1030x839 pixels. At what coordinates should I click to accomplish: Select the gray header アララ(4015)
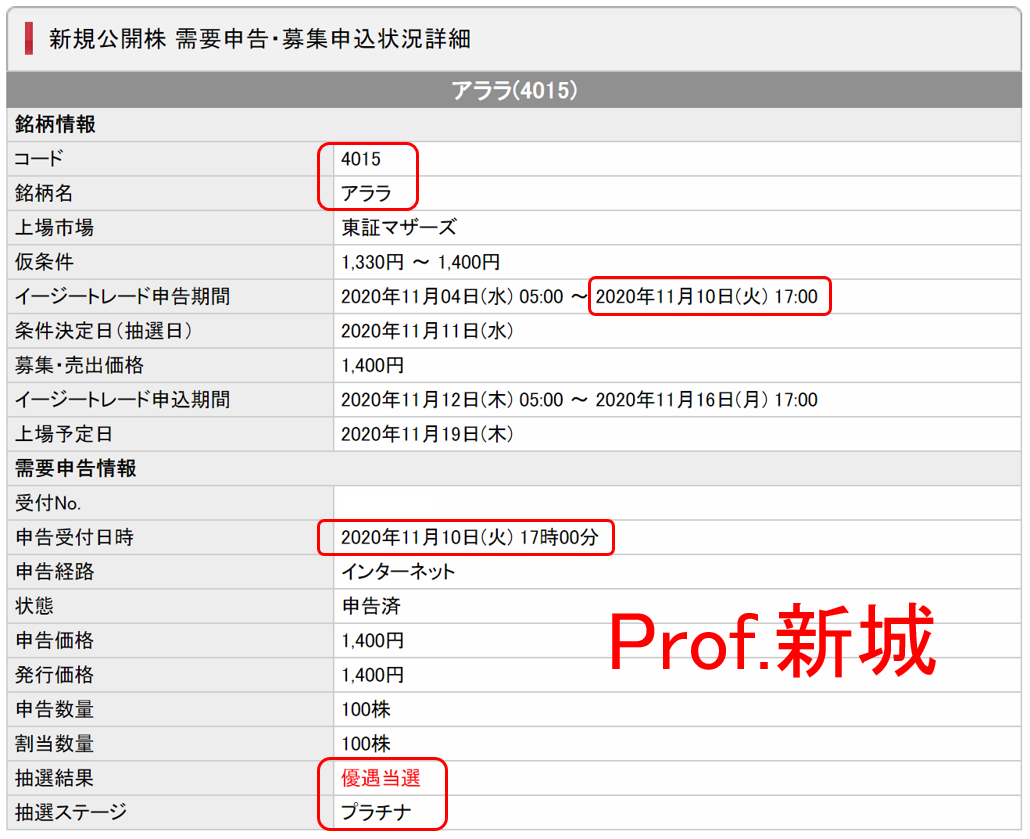coord(514,90)
